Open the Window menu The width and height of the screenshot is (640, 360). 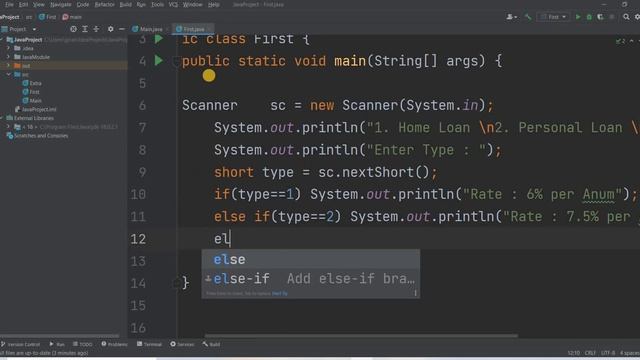[192, 4]
